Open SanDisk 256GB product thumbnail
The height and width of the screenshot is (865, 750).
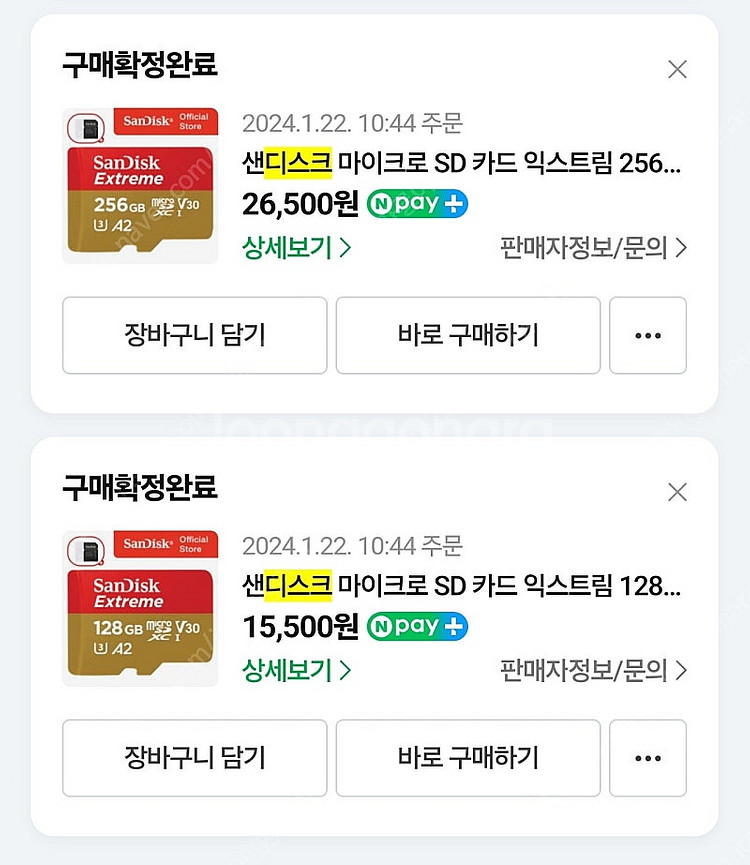pyautogui.click(x=140, y=185)
